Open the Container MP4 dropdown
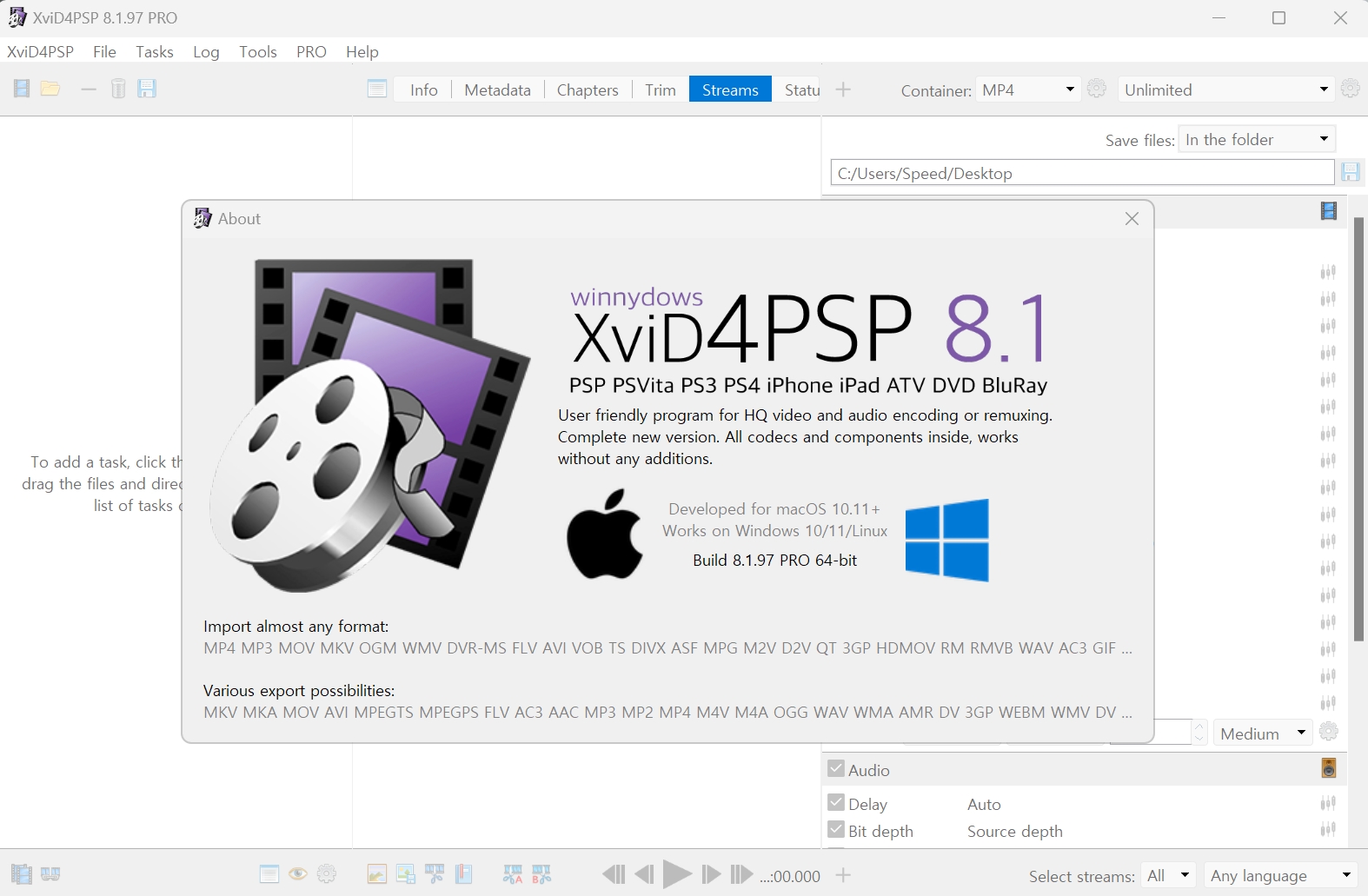This screenshot has height=896, width=1368. 1028,90
